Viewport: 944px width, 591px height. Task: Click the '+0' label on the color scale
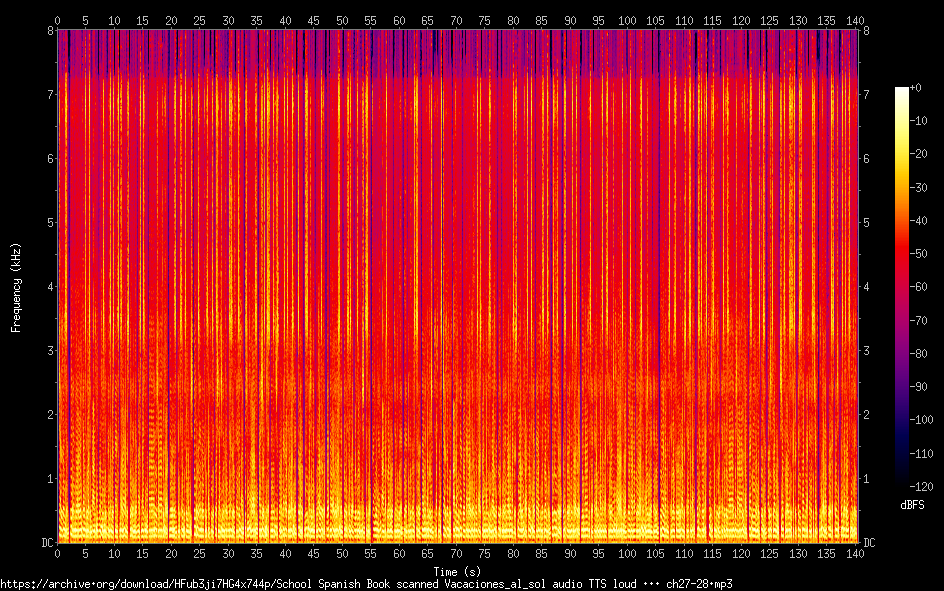click(917, 88)
